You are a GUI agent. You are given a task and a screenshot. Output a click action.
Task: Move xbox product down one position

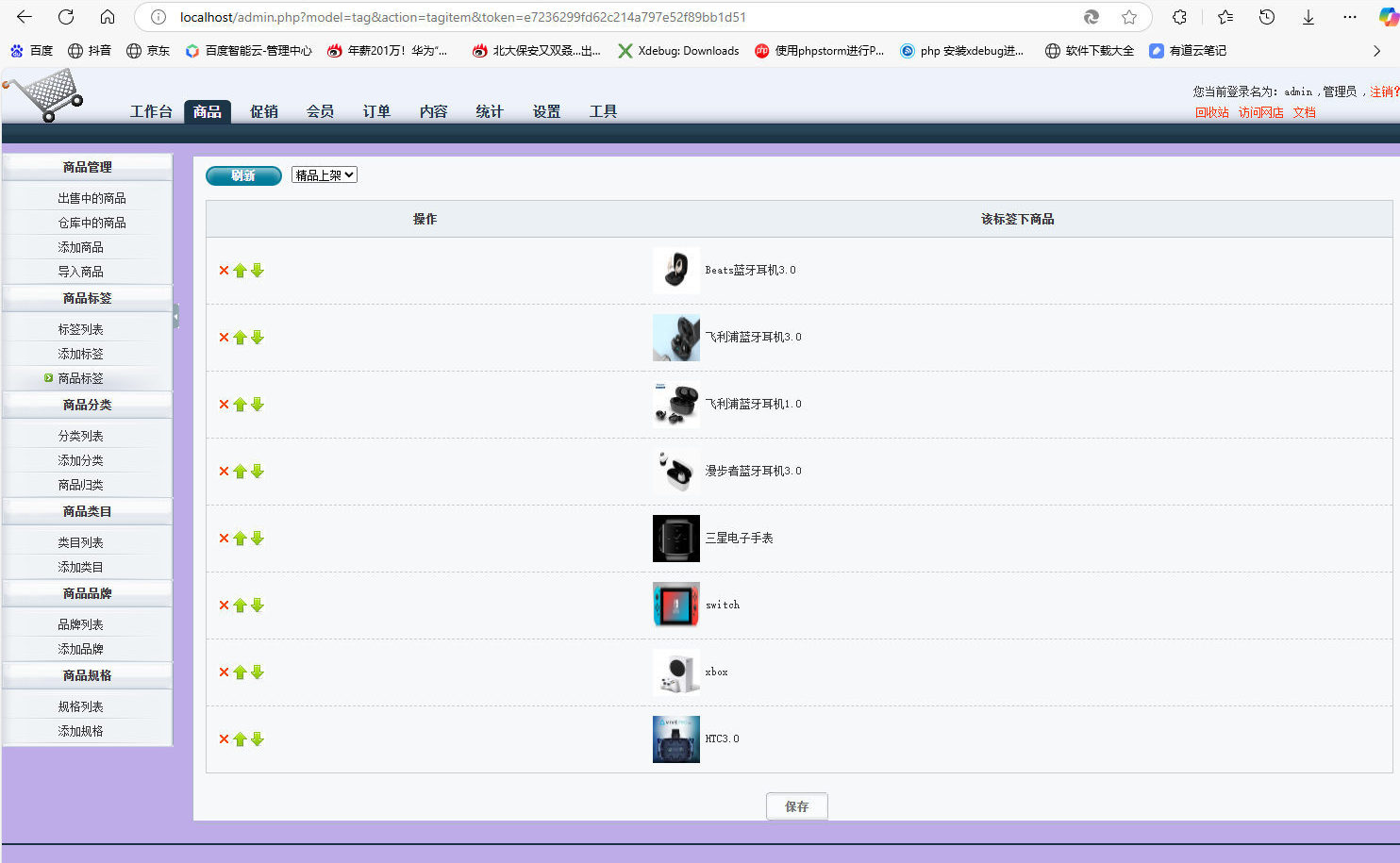[257, 672]
